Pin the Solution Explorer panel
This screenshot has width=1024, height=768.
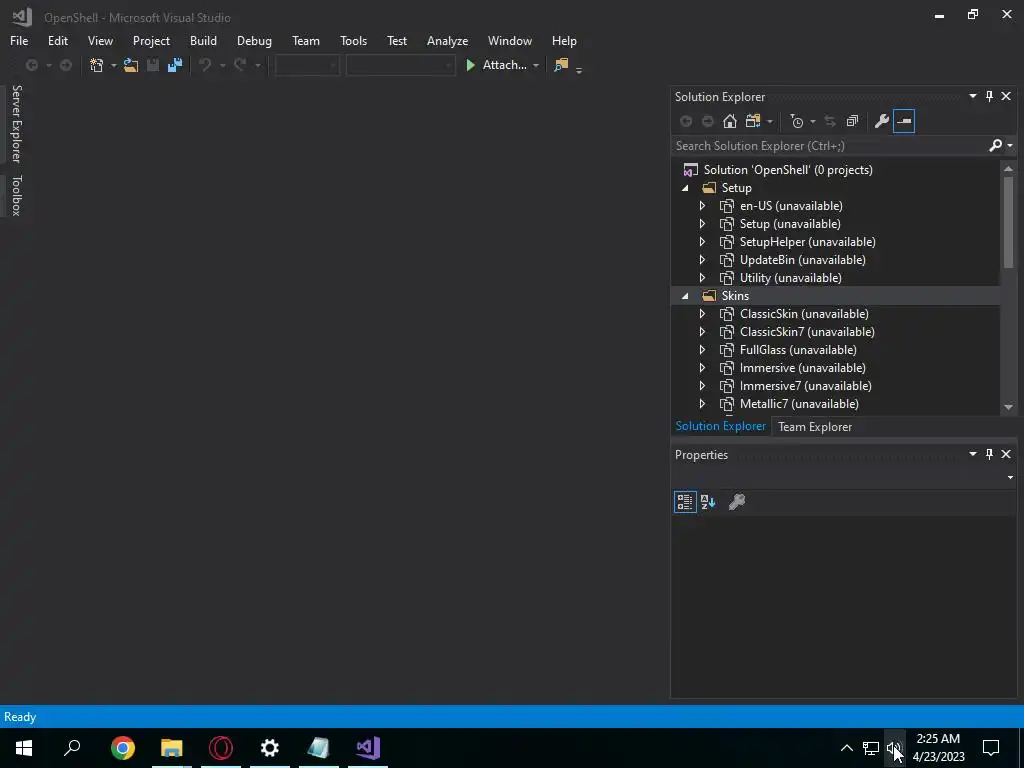click(x=989, y=97)
